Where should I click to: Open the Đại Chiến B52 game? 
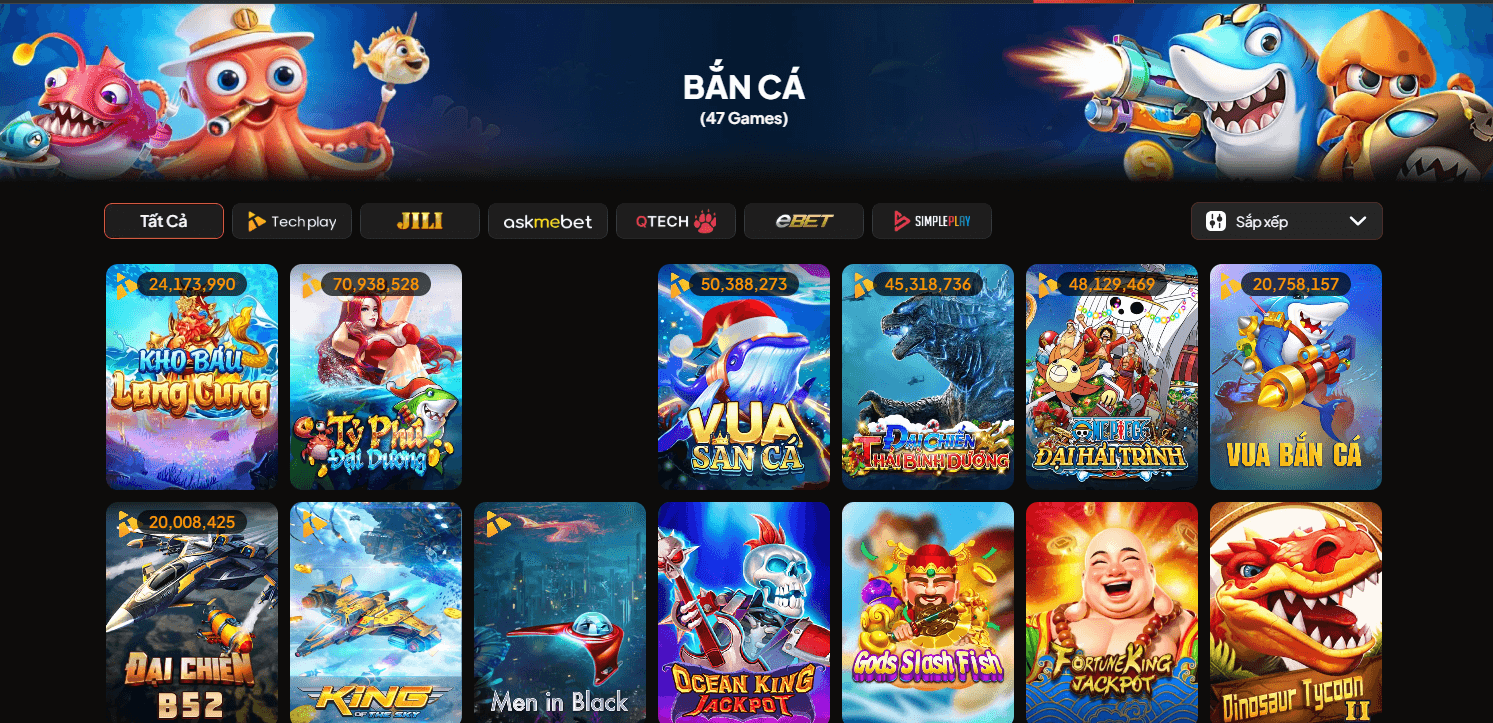[192, 612]
